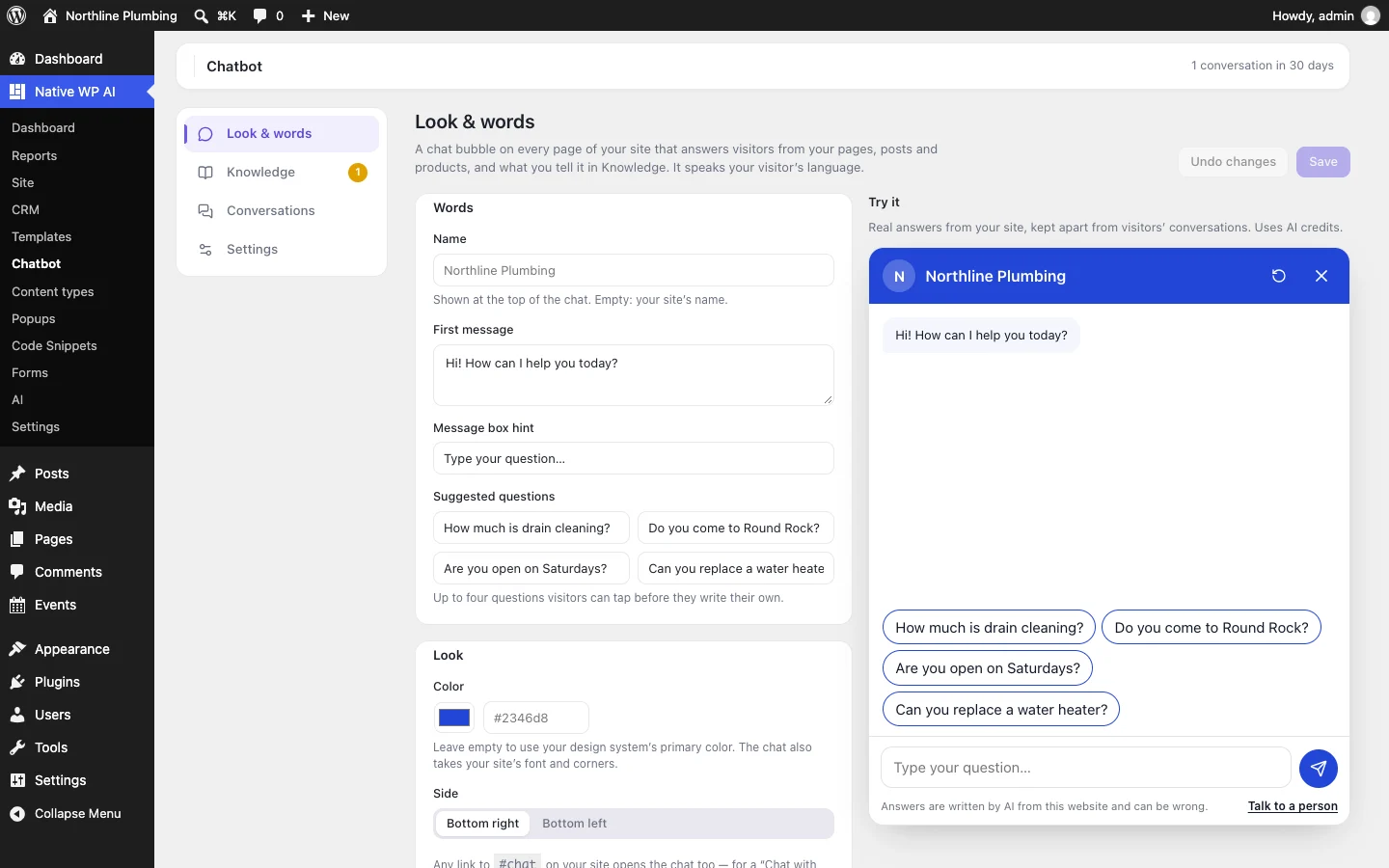
Task: Click the First message text area
Action: click(634, 375)
